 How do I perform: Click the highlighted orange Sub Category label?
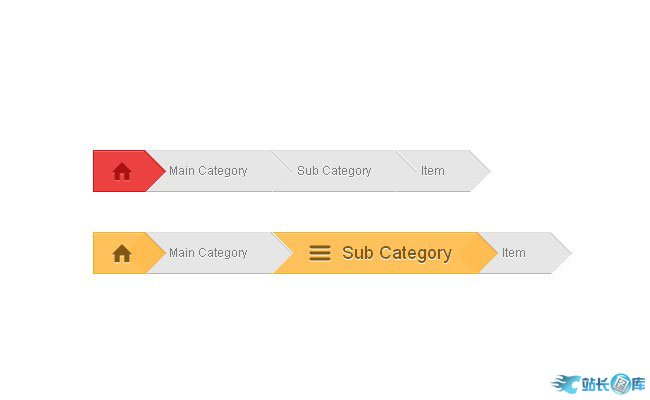(397, 253)
